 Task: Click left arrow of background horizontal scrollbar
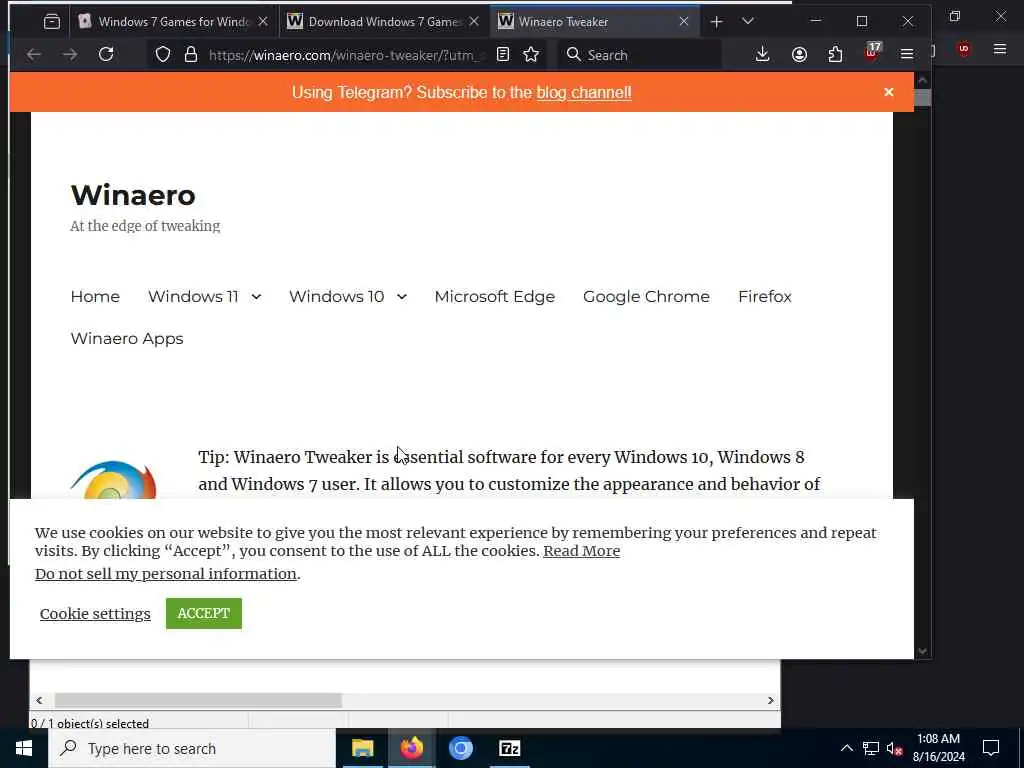(x=39, y=700)
